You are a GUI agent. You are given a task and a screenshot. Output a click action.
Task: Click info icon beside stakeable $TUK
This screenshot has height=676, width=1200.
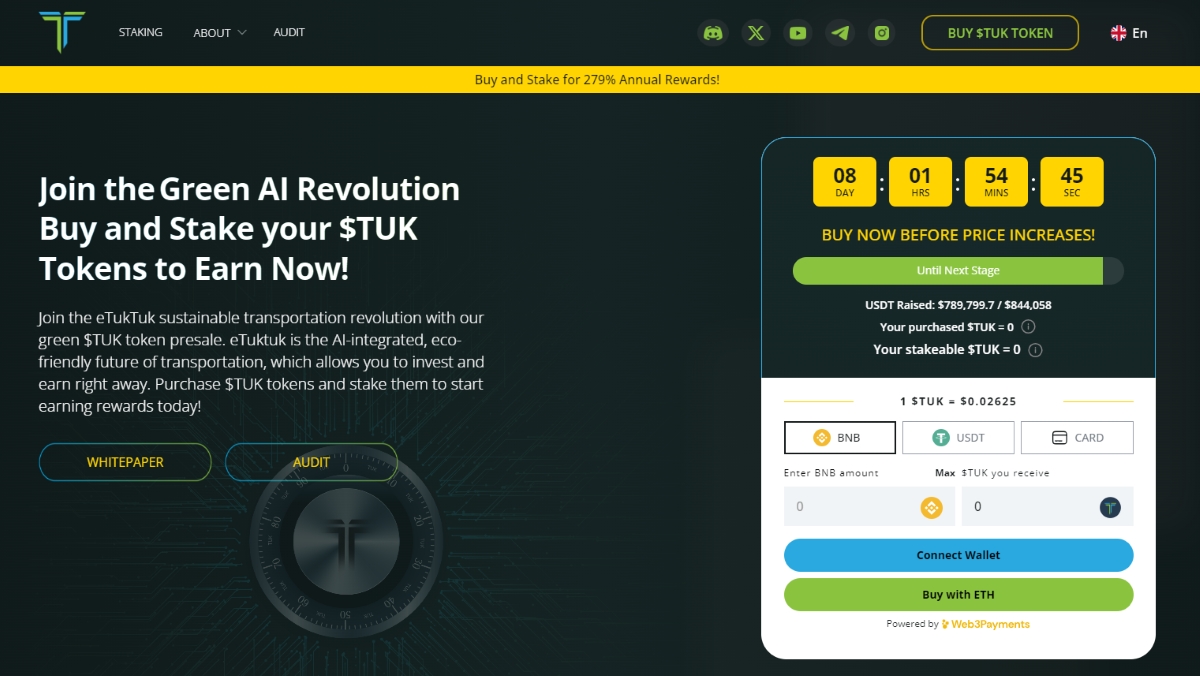point(1035,350)
